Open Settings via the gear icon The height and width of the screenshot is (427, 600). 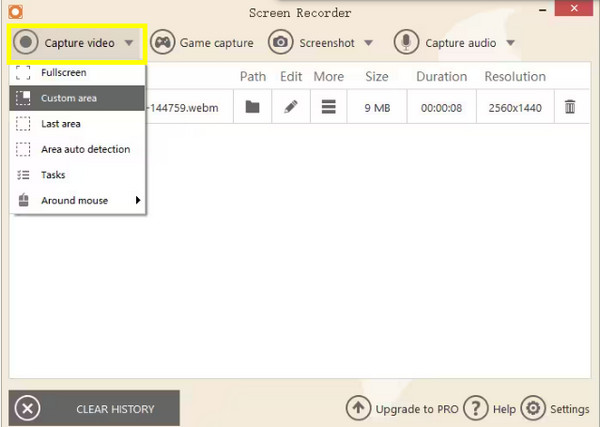(533, 408)
